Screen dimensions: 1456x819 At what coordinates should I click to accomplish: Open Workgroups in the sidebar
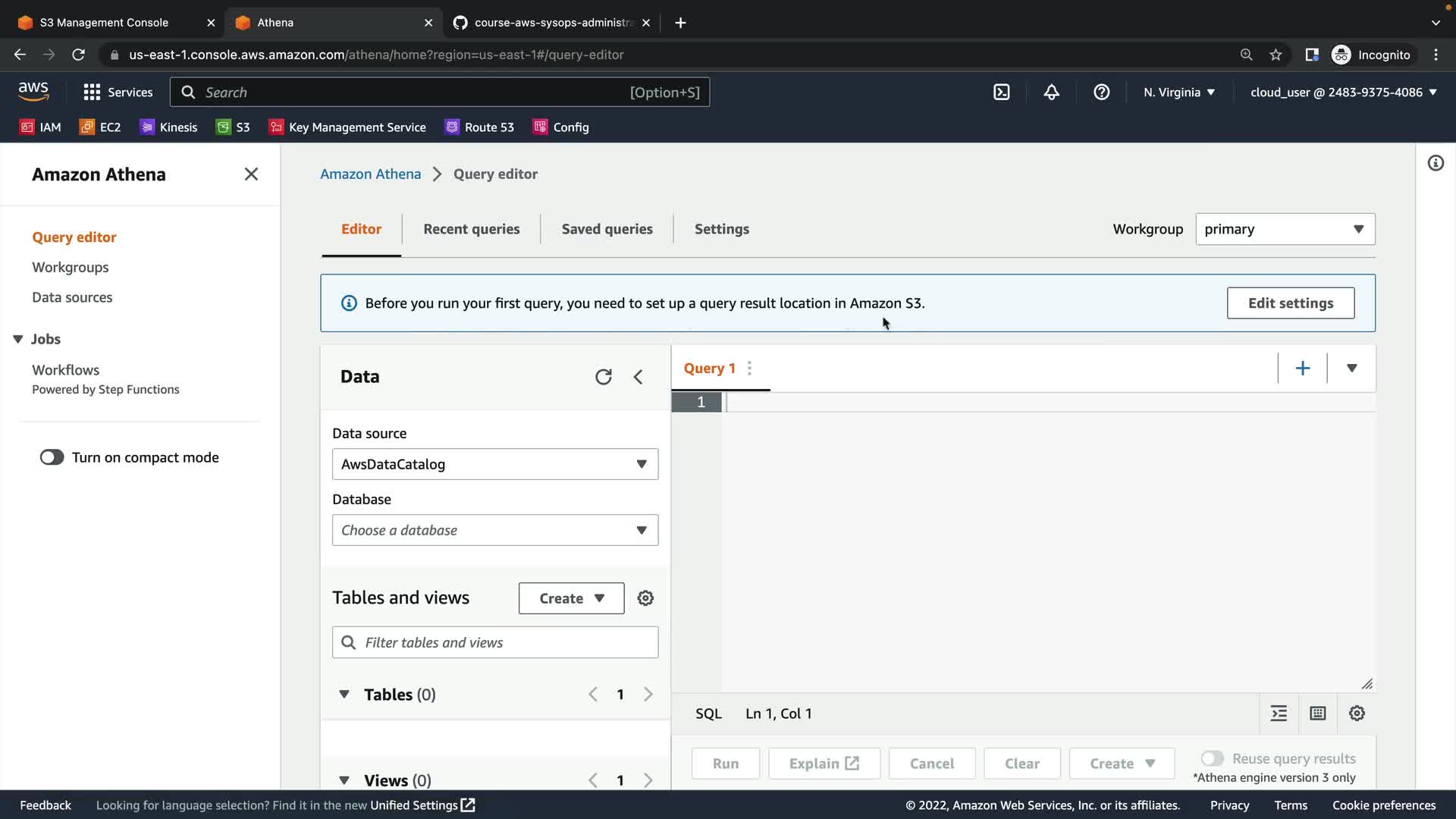coord(70,267)
